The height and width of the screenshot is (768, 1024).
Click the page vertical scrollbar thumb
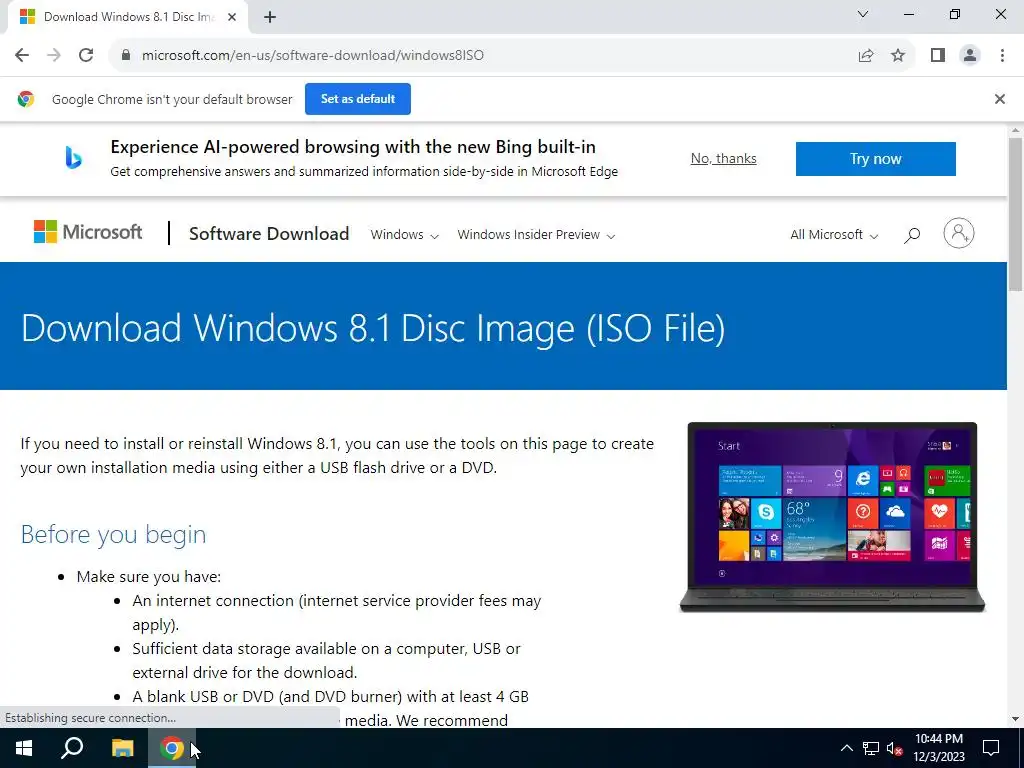click(x=1015, y=214)
